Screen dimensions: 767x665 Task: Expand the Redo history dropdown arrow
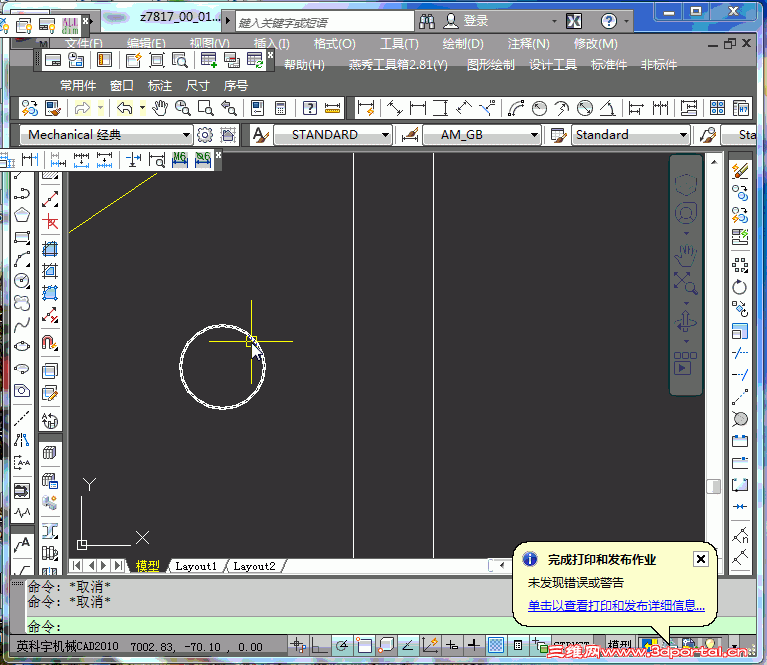100,107
